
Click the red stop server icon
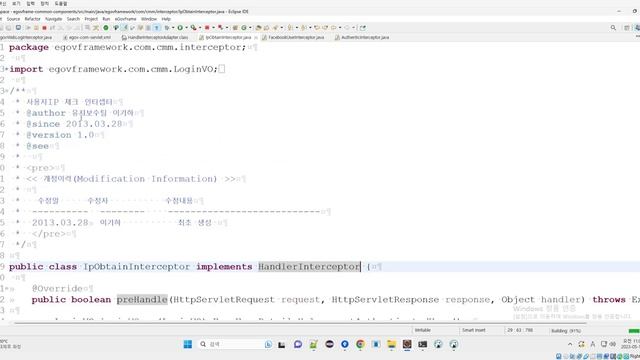click(207, 28)
